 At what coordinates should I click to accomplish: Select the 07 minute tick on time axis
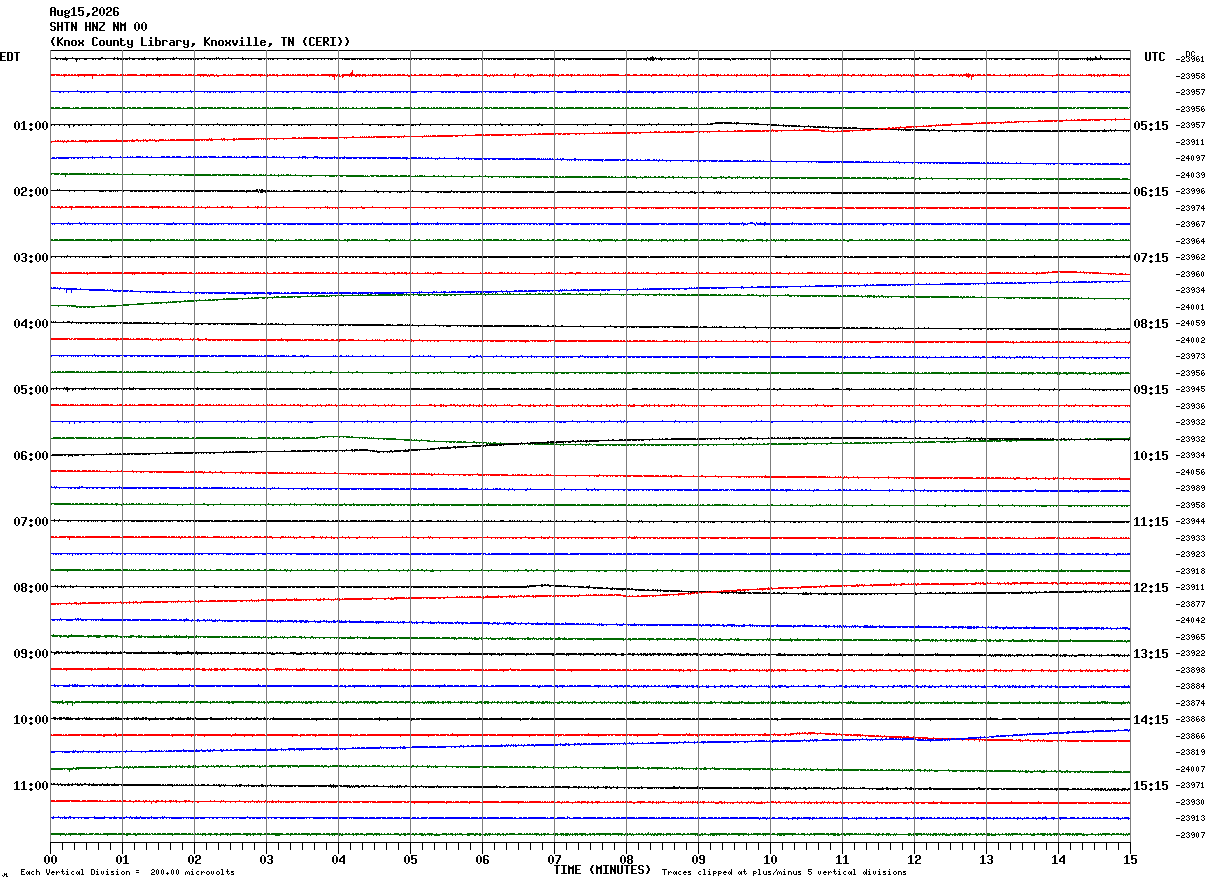click(x=554, y=859)
